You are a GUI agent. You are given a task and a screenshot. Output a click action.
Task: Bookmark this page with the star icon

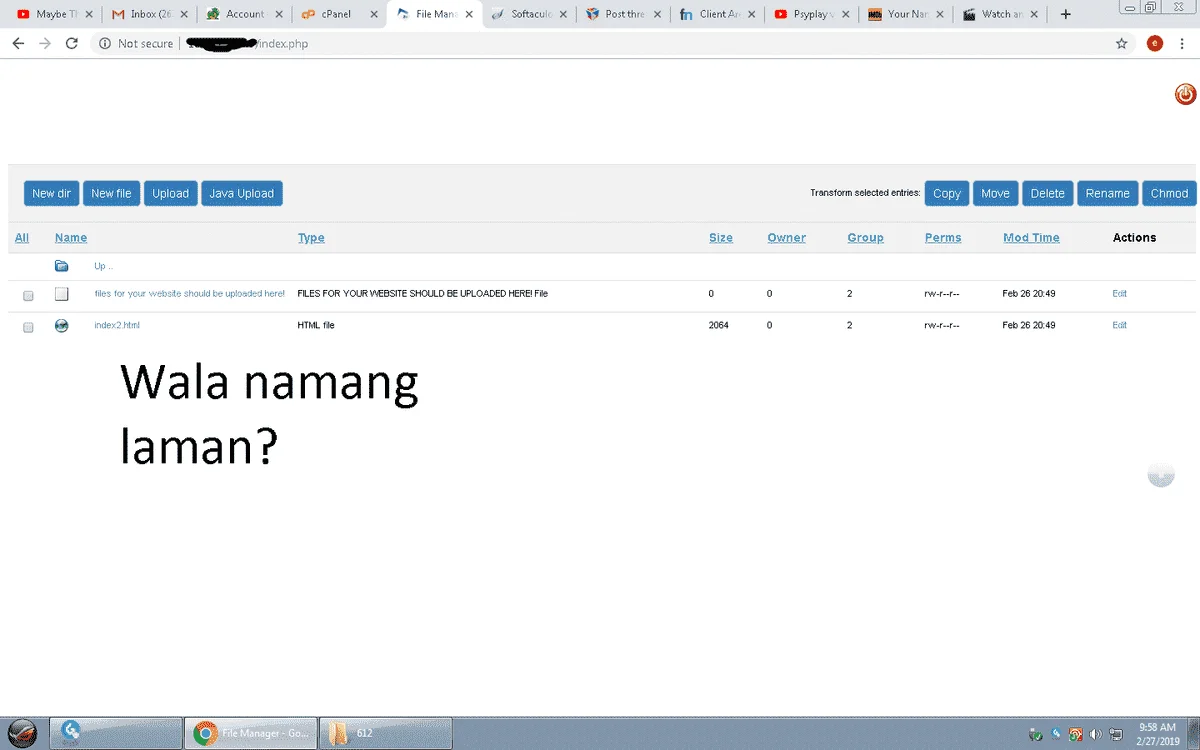tap(1121, 44)
